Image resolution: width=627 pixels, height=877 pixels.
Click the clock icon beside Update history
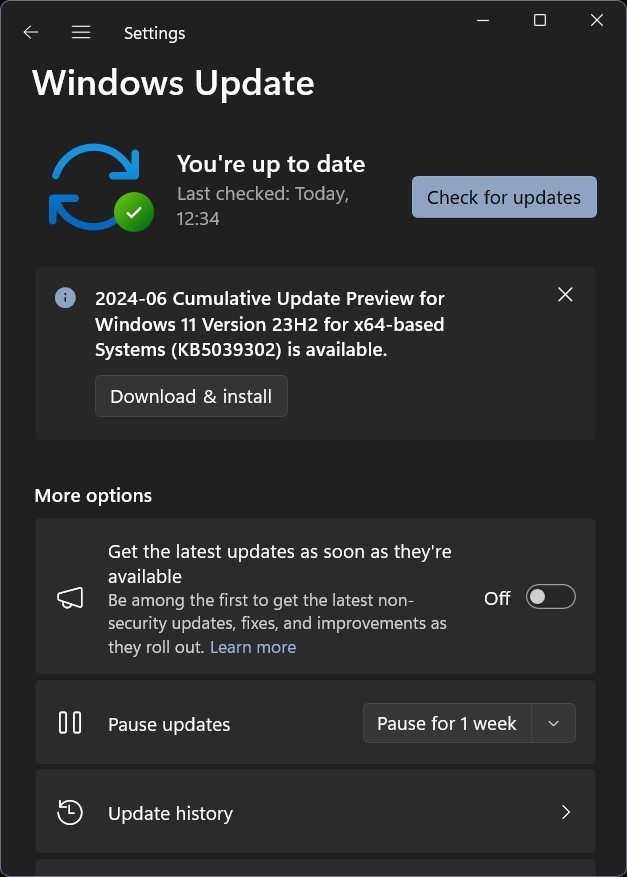coord(69,812)
